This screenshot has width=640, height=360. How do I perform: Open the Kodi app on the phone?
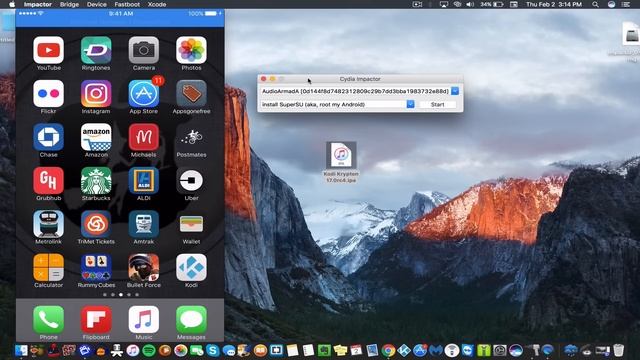(191, 267)
